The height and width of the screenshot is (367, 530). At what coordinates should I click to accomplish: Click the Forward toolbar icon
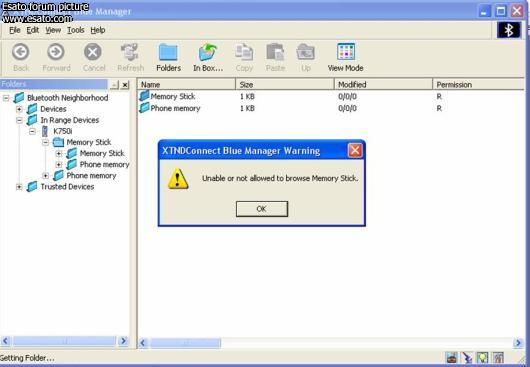coord(56,52)
